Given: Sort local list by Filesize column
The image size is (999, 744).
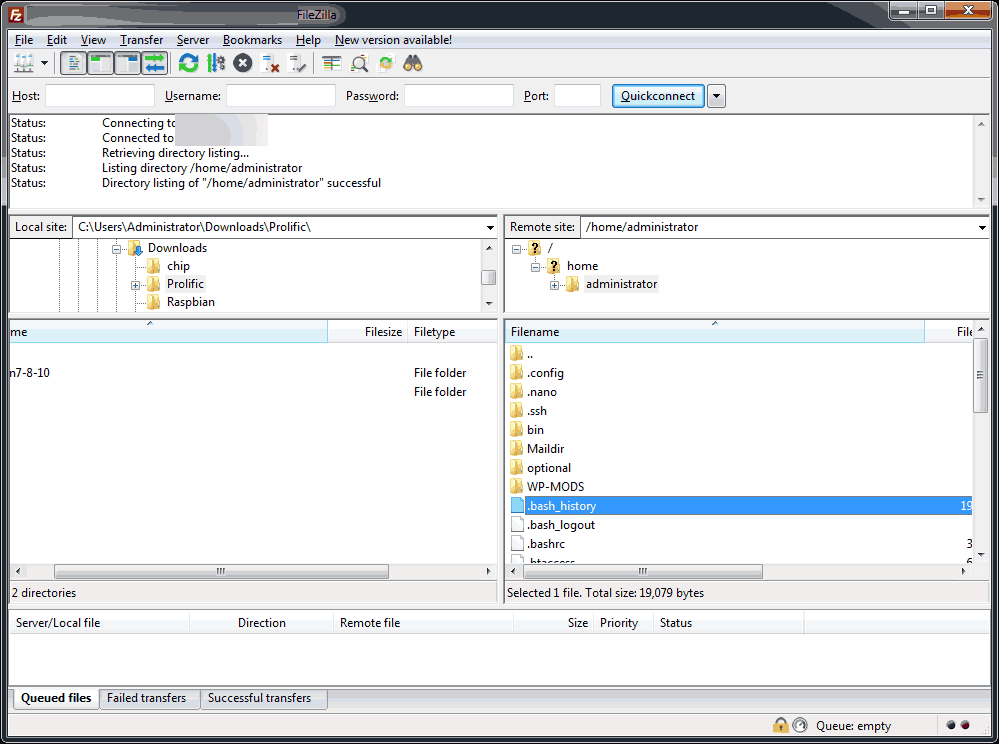Looking at the screenshot, I should coord(367,332).
